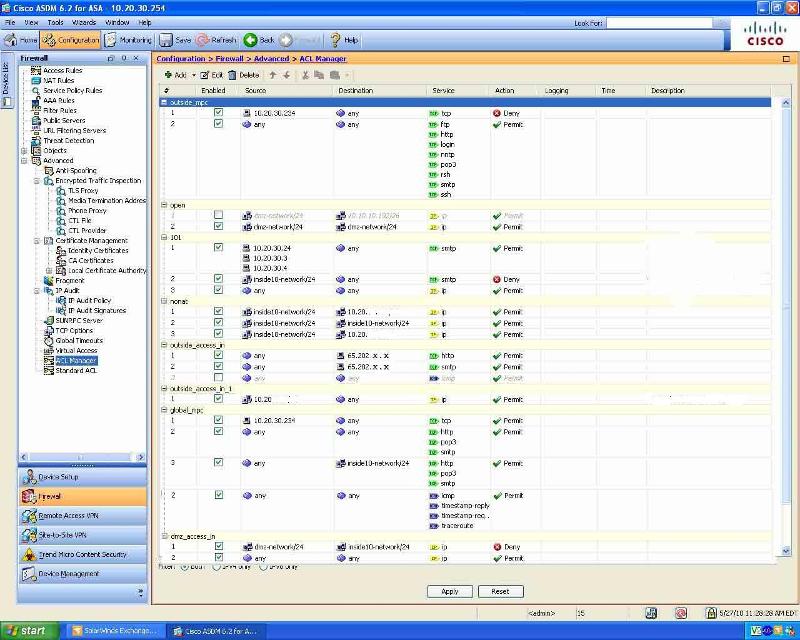Click the Copy icon in ACL toolbar
Image resolution: width=800 pixels, height=640 pixels.
tap(319, 75)
